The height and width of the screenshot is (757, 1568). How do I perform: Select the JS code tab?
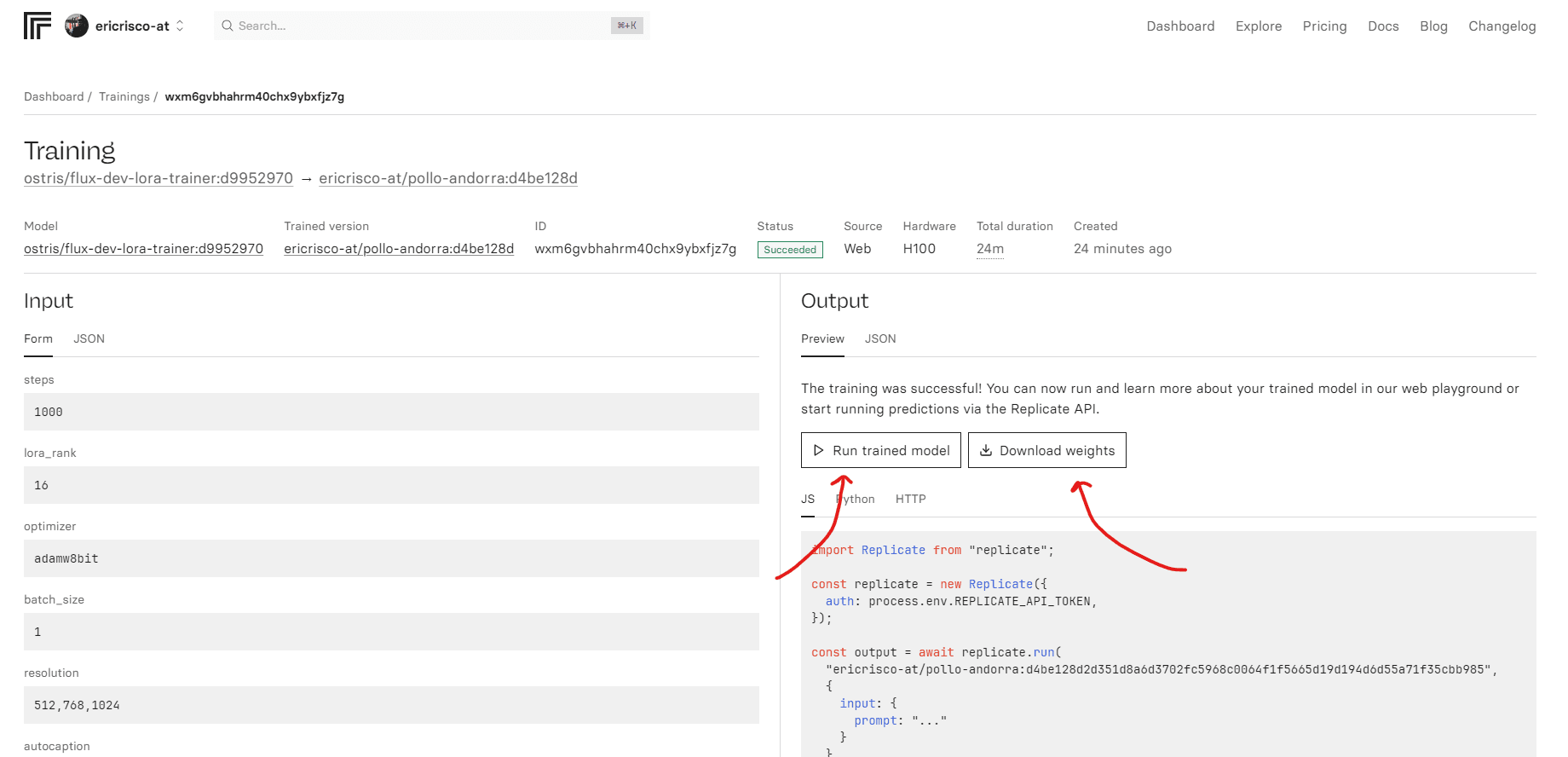tap(808, 499)
